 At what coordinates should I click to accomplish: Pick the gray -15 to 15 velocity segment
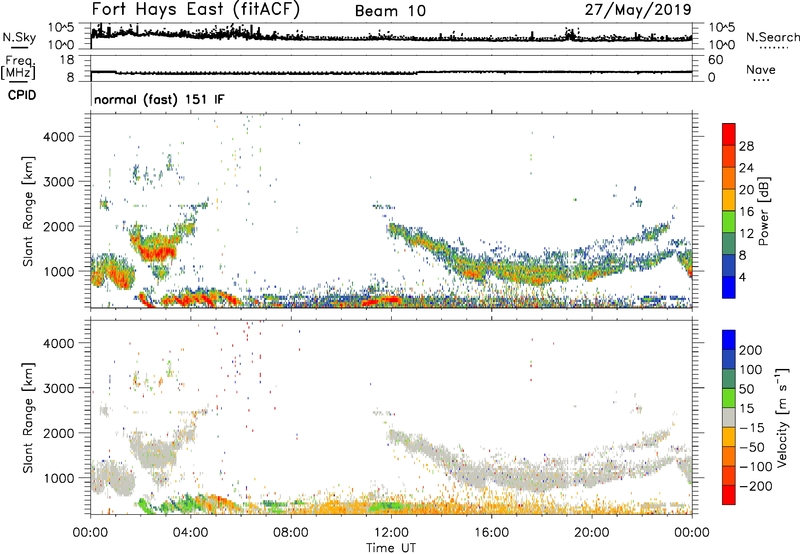coord(729,417)
